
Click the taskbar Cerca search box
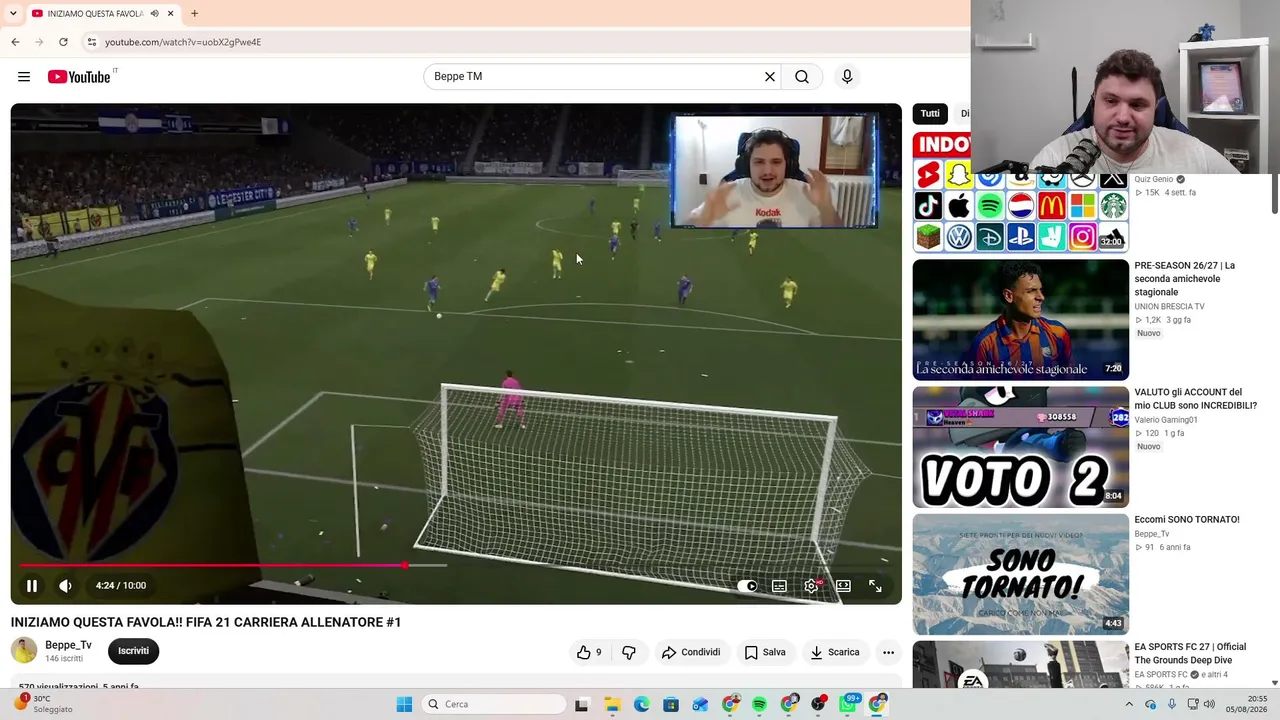pos(493,704)
